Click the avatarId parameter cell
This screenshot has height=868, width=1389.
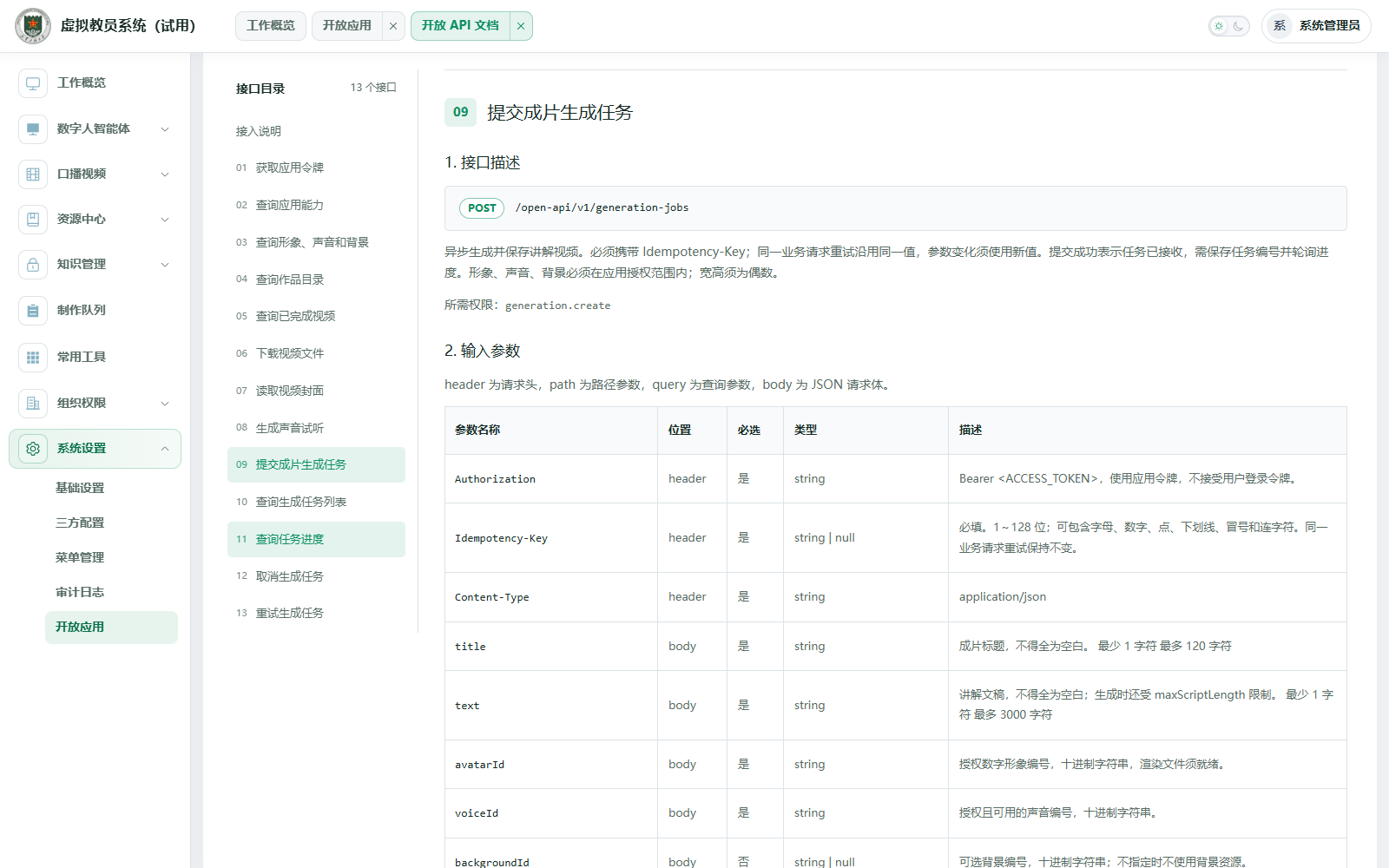click(550, 765)
